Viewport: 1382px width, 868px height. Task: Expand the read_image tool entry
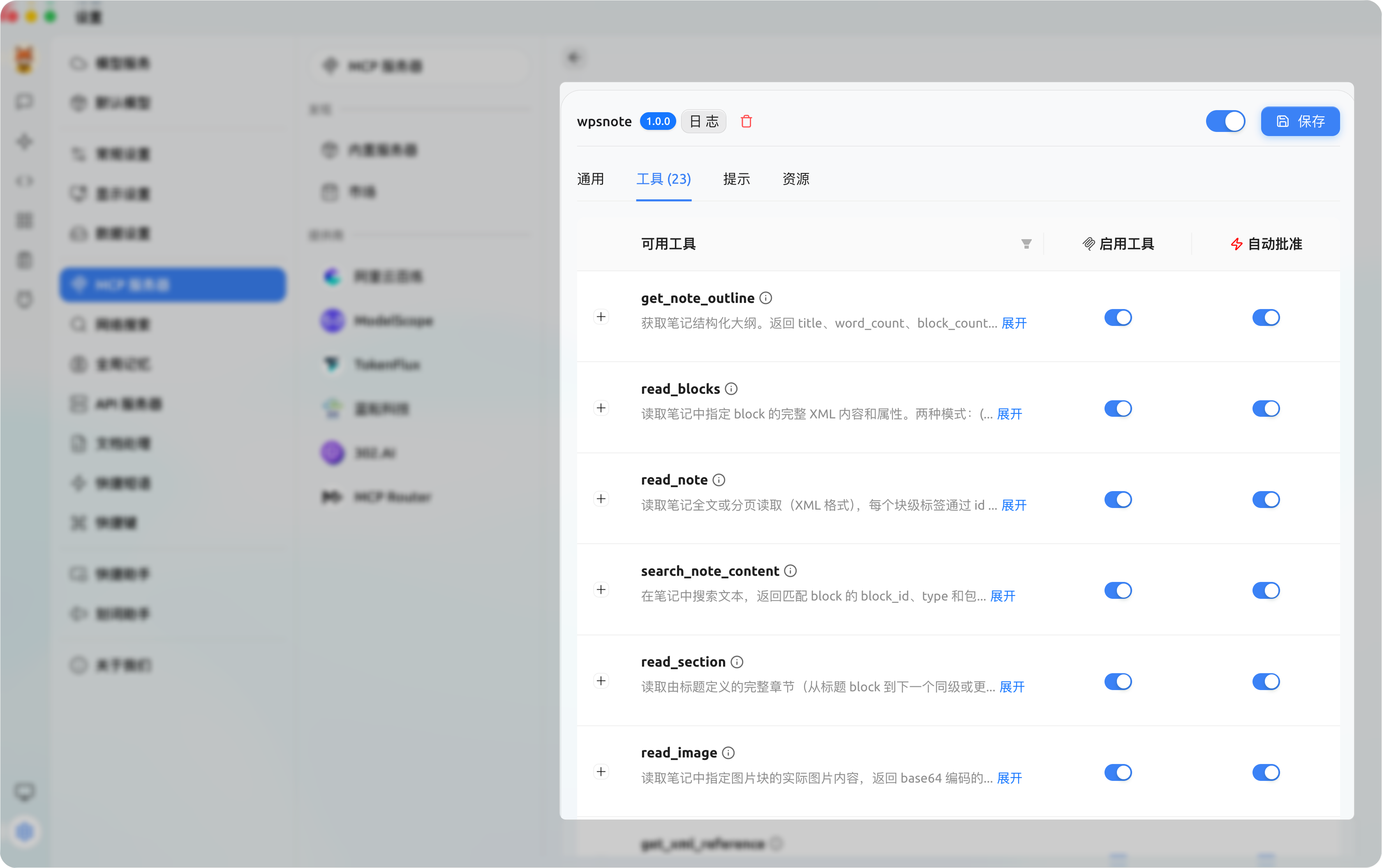coord(601,771)
